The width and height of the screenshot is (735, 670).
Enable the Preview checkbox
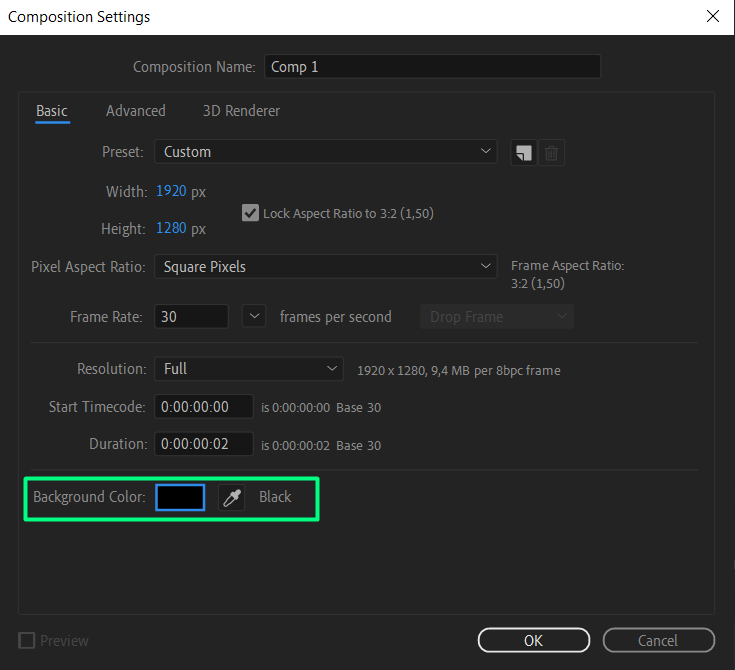click(x=27, y=641)
